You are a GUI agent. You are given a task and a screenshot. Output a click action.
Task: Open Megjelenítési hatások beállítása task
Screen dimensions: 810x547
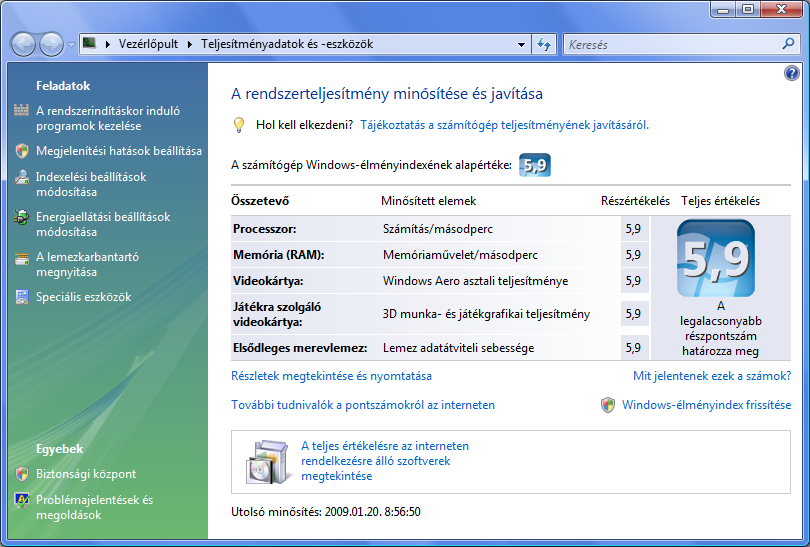(118, 151)
